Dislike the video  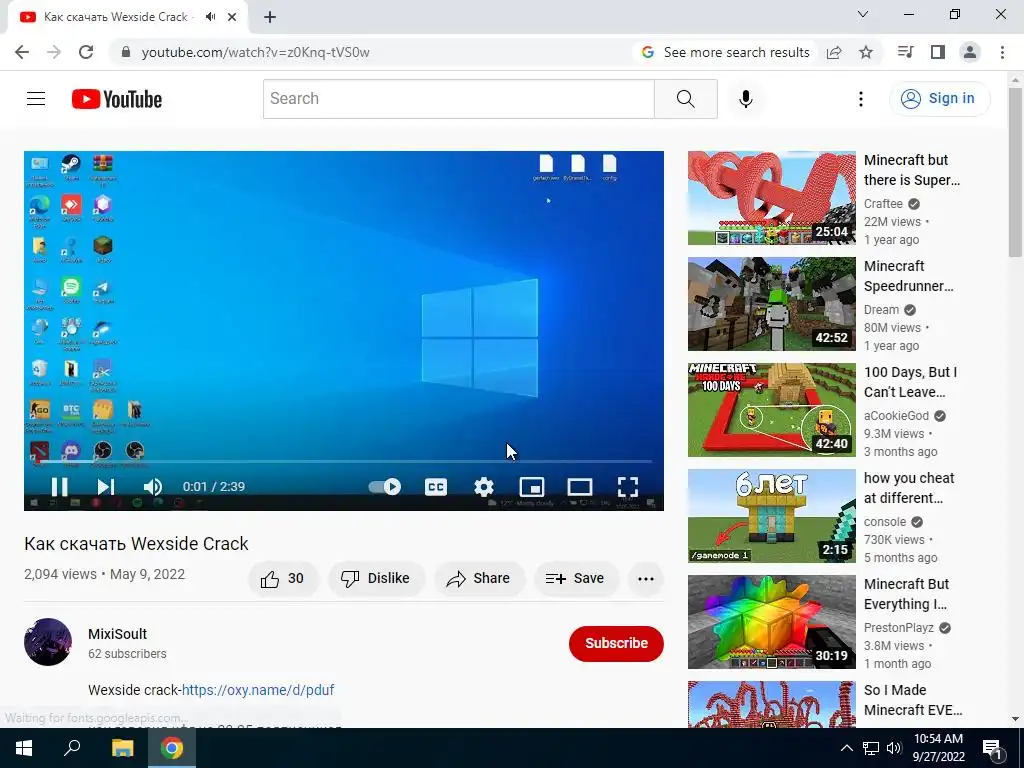click(376, 579)
